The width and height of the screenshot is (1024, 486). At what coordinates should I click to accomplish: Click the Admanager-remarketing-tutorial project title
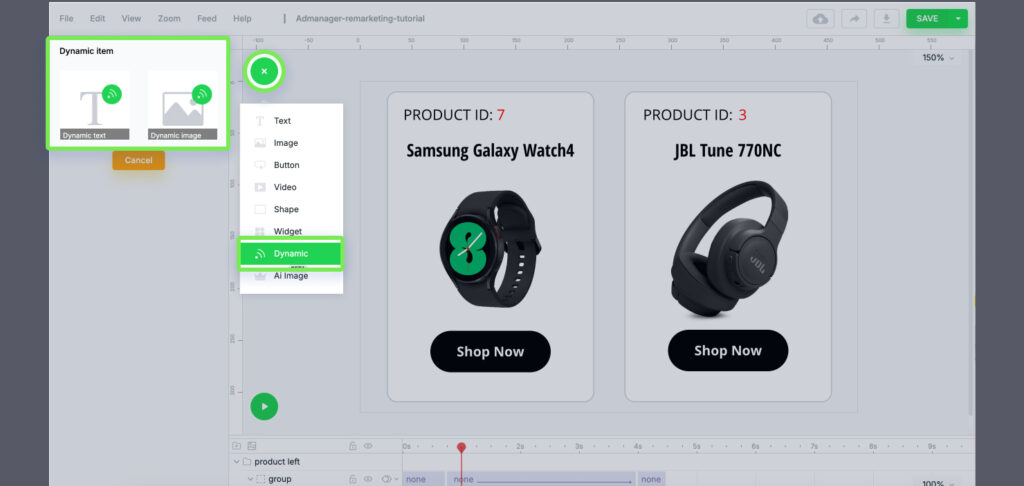point(360,18)
